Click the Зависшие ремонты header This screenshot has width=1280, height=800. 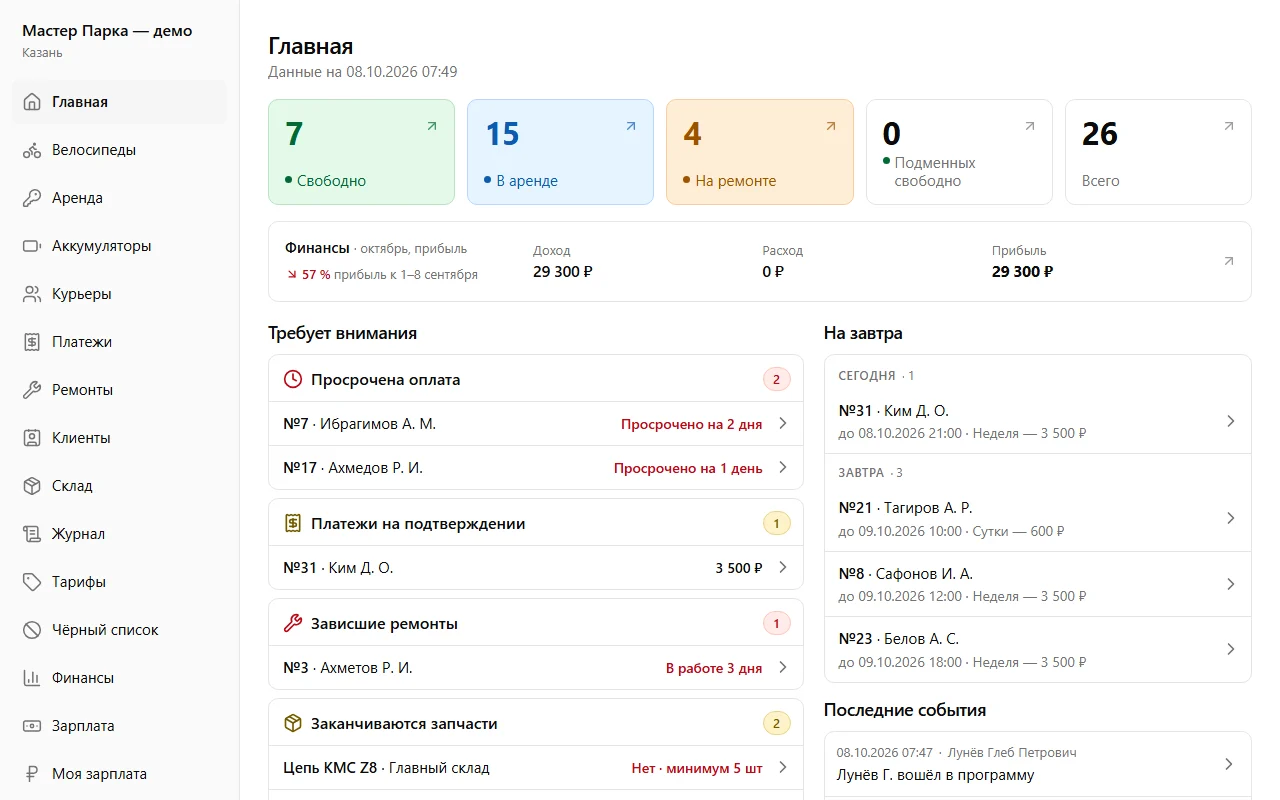coord(536,623)
